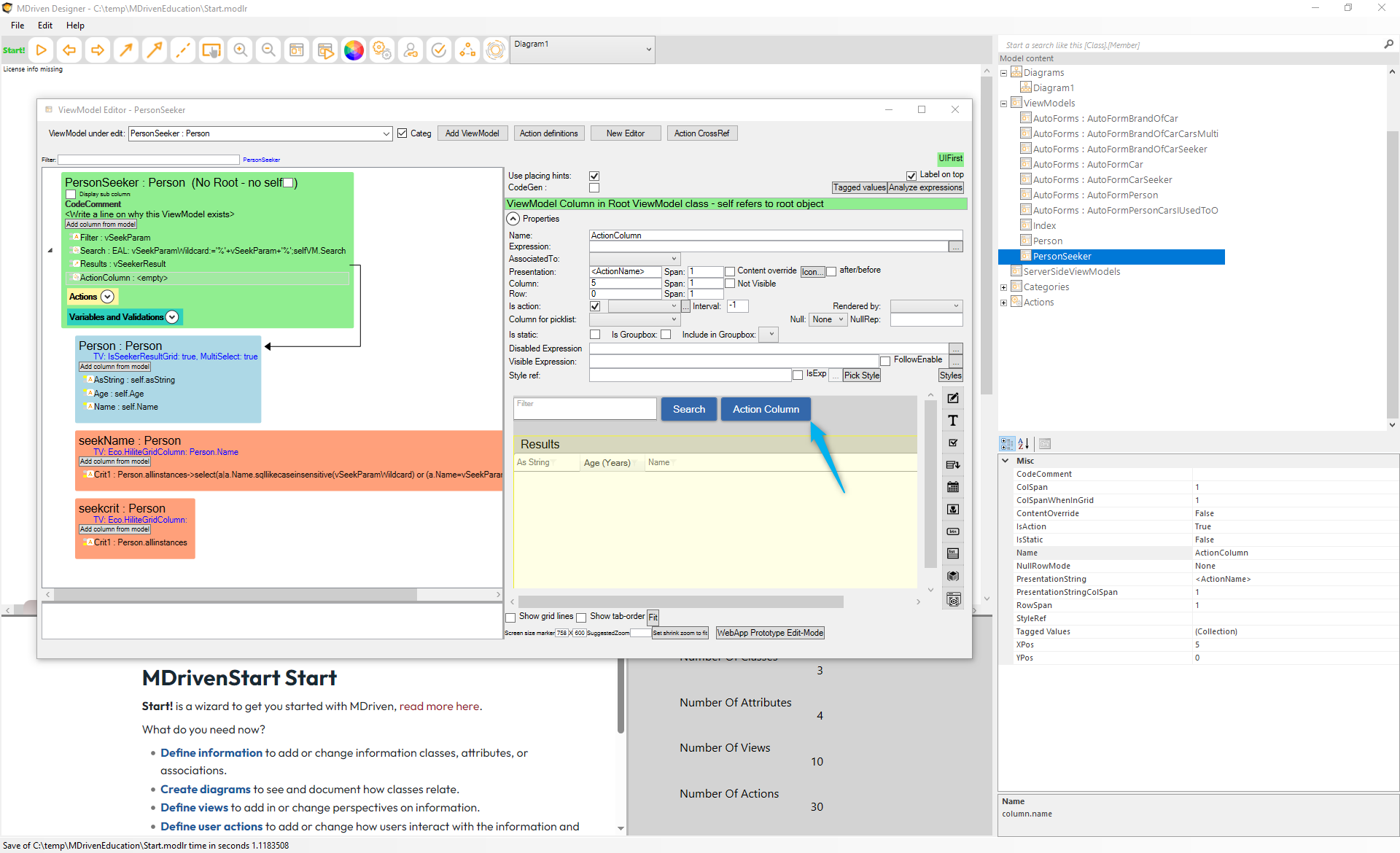Select the calendar date picker widget icon
This screenshot has width=1400, height=853.
(x=952, y=487)
